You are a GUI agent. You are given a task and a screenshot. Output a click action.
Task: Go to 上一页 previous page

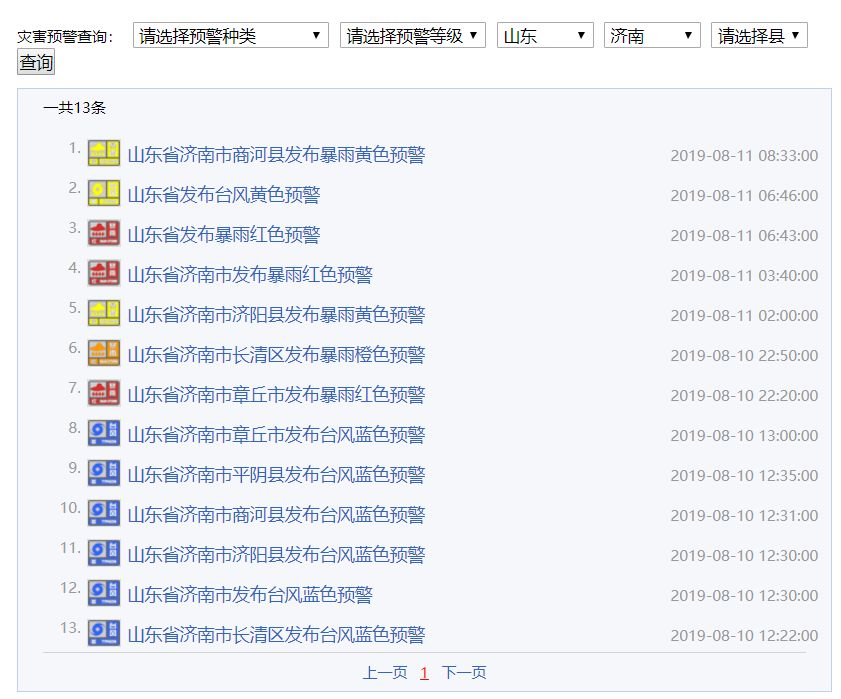pos(385,672)
